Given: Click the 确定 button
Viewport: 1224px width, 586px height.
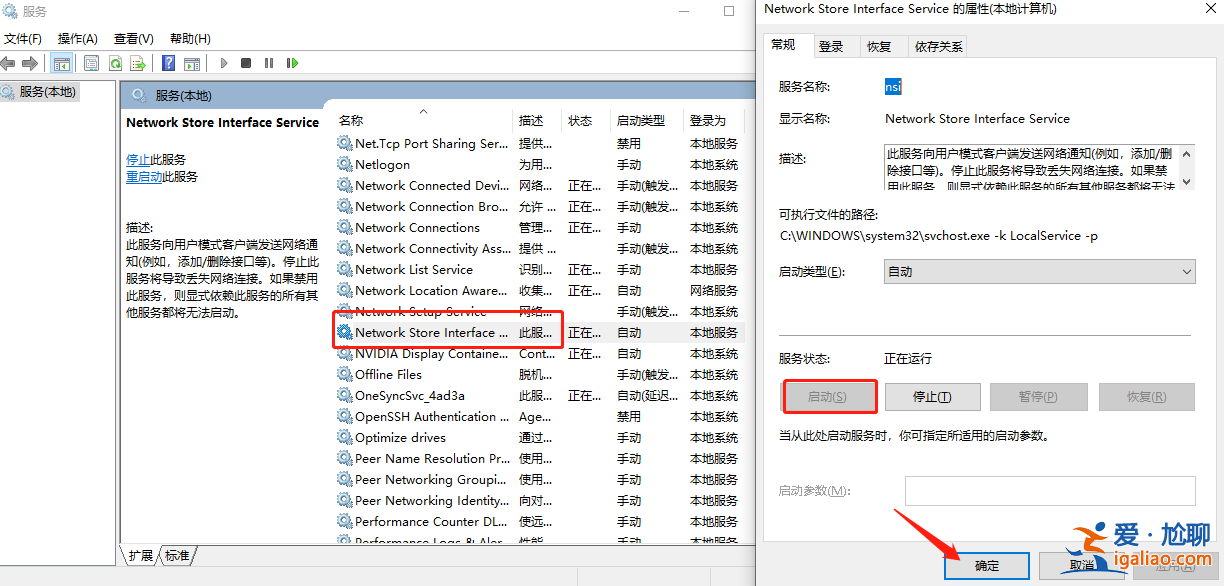Looking at the screenshot, I should click(x=986, y=565).
